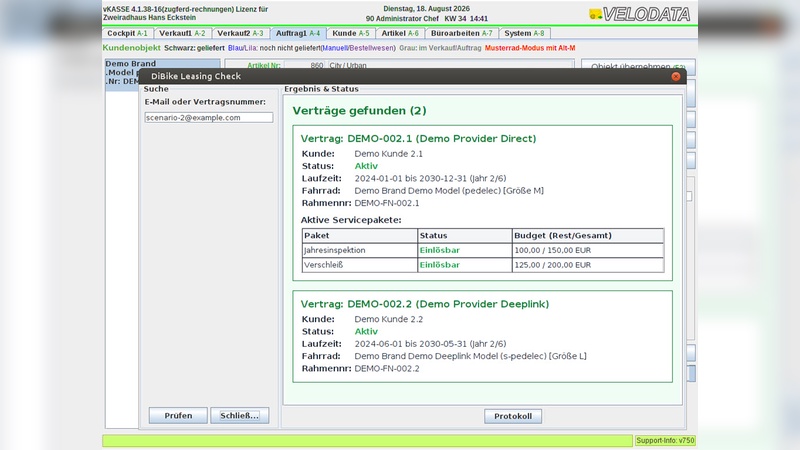The width and height of the screenshot is (800, 450).
Task: Click the green status bar at bottom
Action: click(x=367, y=440)
